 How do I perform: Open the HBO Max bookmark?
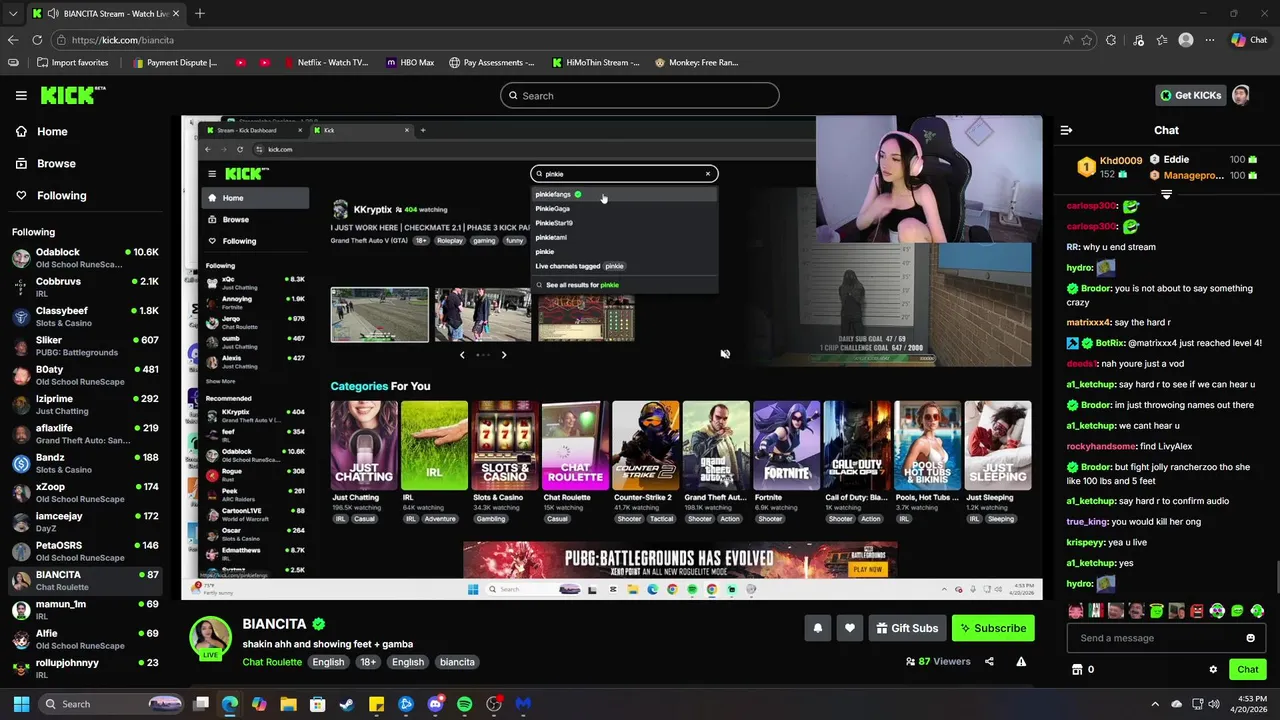click(x=410, y=62)
